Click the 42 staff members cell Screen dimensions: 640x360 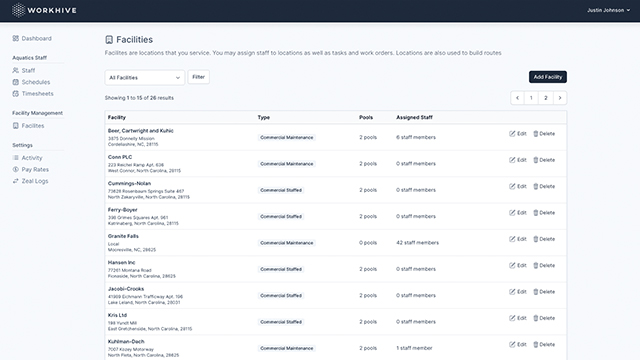click(418, 242)
